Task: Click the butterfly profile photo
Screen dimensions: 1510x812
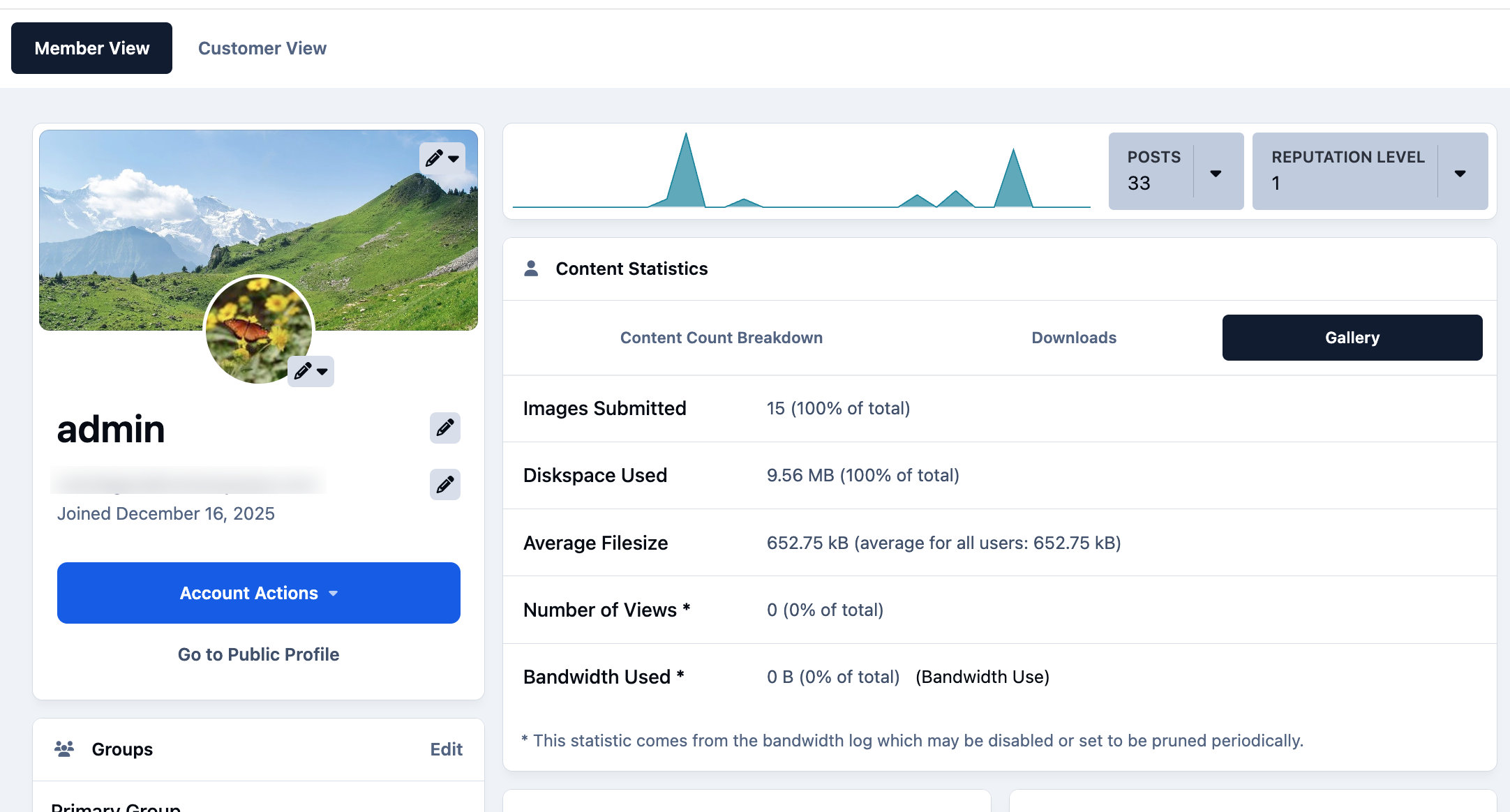Action: (259, 329)
